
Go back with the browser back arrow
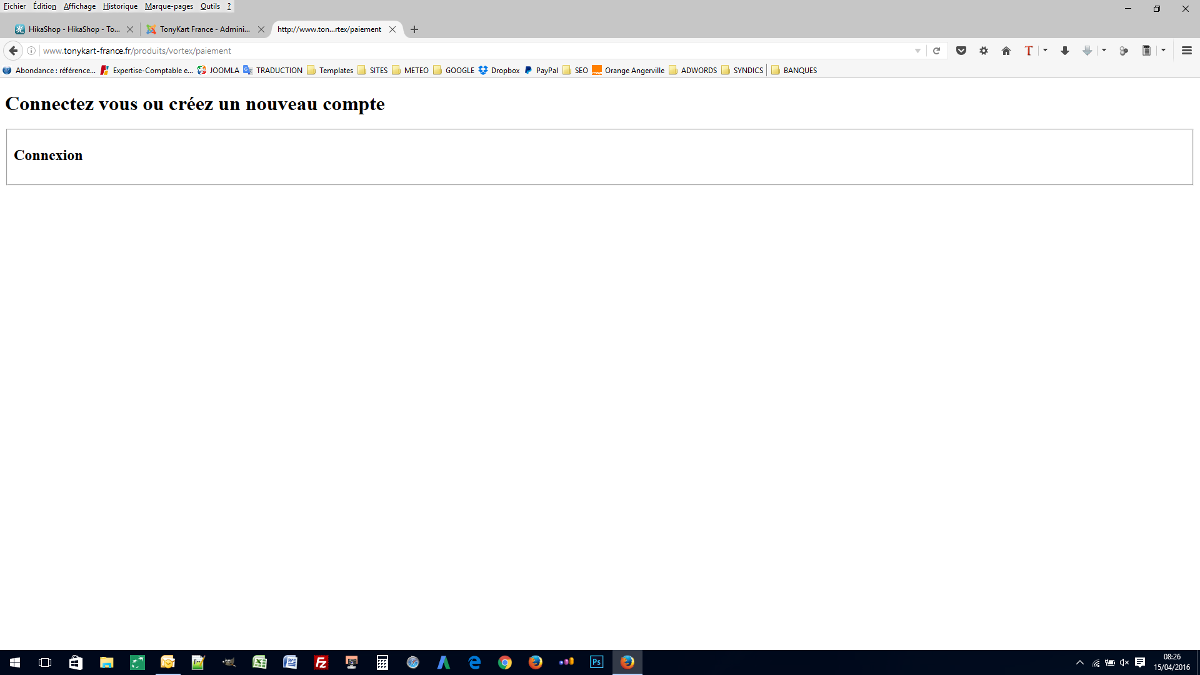pyautogui.click(x=14, y=51)
